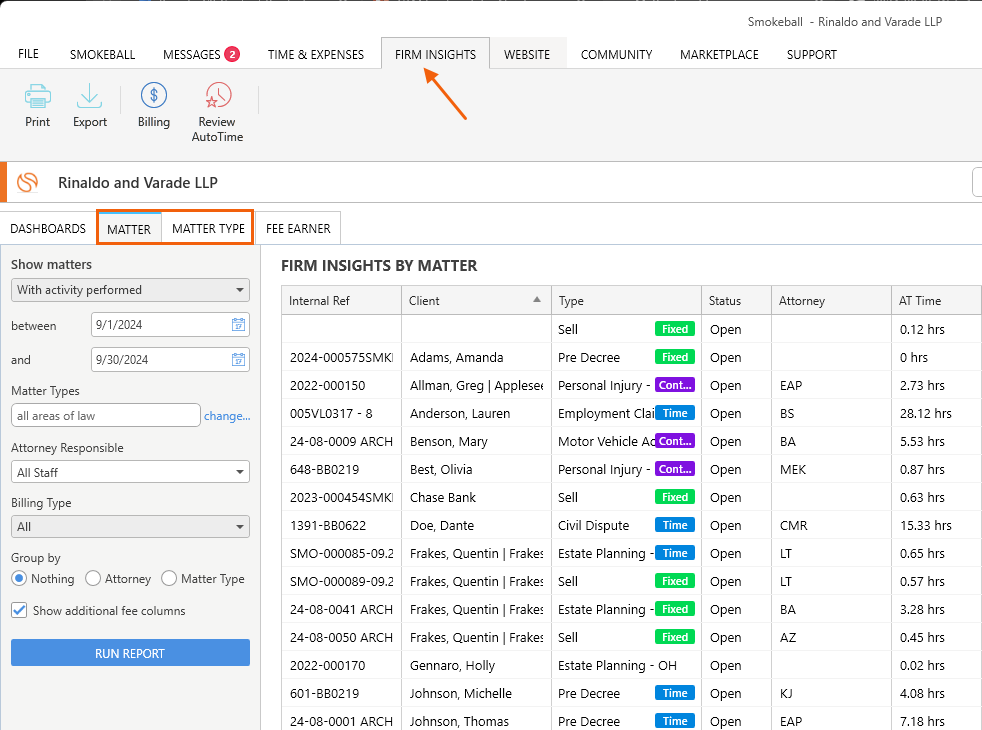Select the MATTER sub-tab
The width and height of the screenshot is (982, 730).
point(129,229)
